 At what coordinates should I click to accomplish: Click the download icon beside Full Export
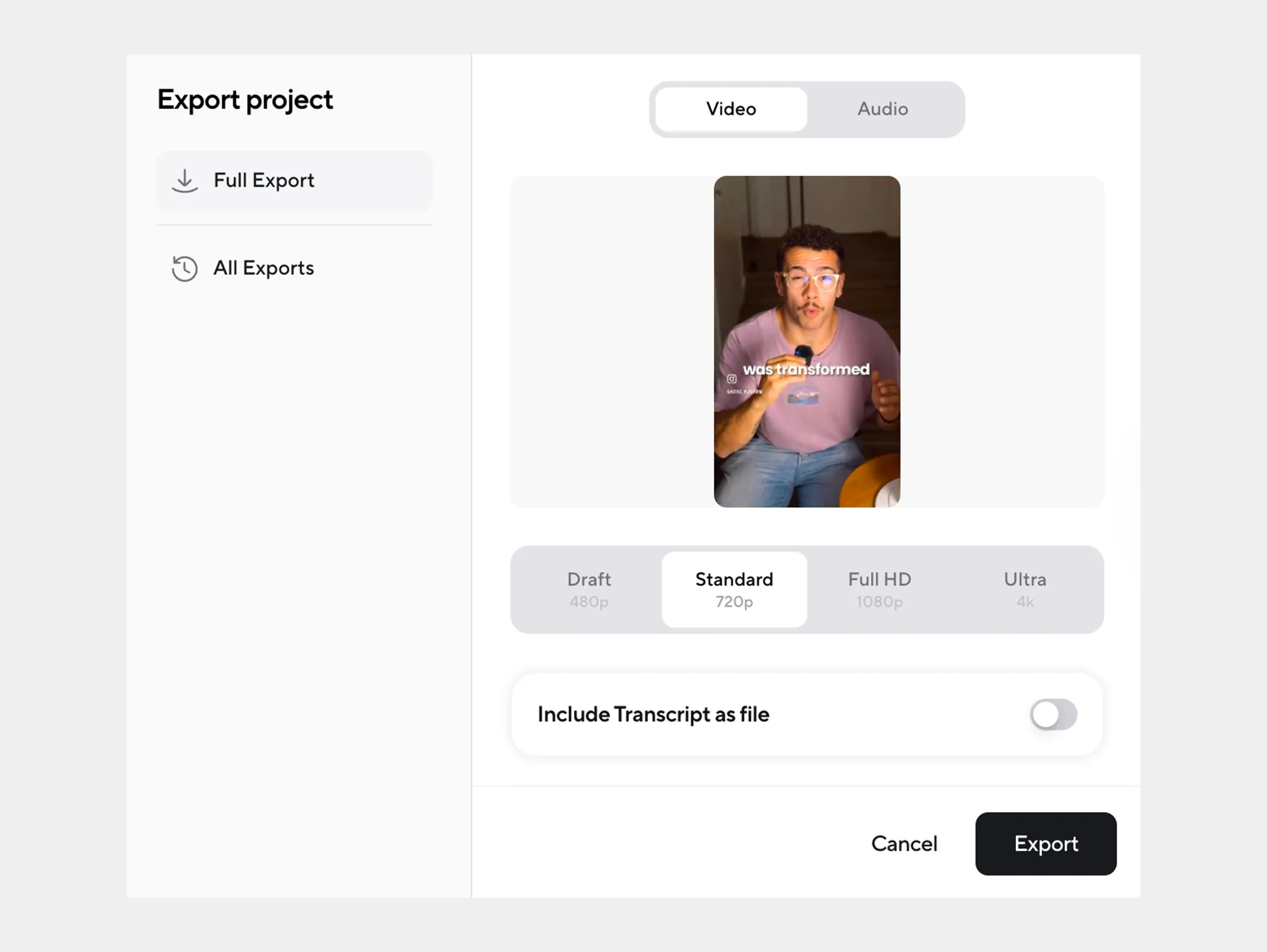pos(184,181)
